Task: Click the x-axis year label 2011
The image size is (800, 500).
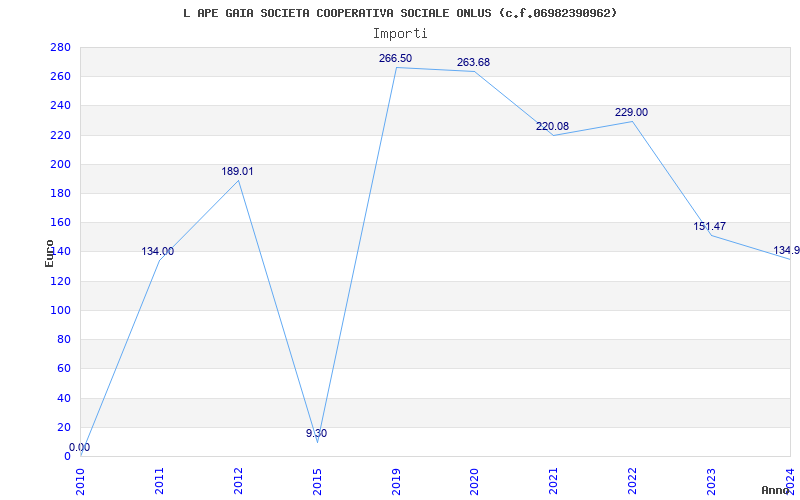Action: 160,481
